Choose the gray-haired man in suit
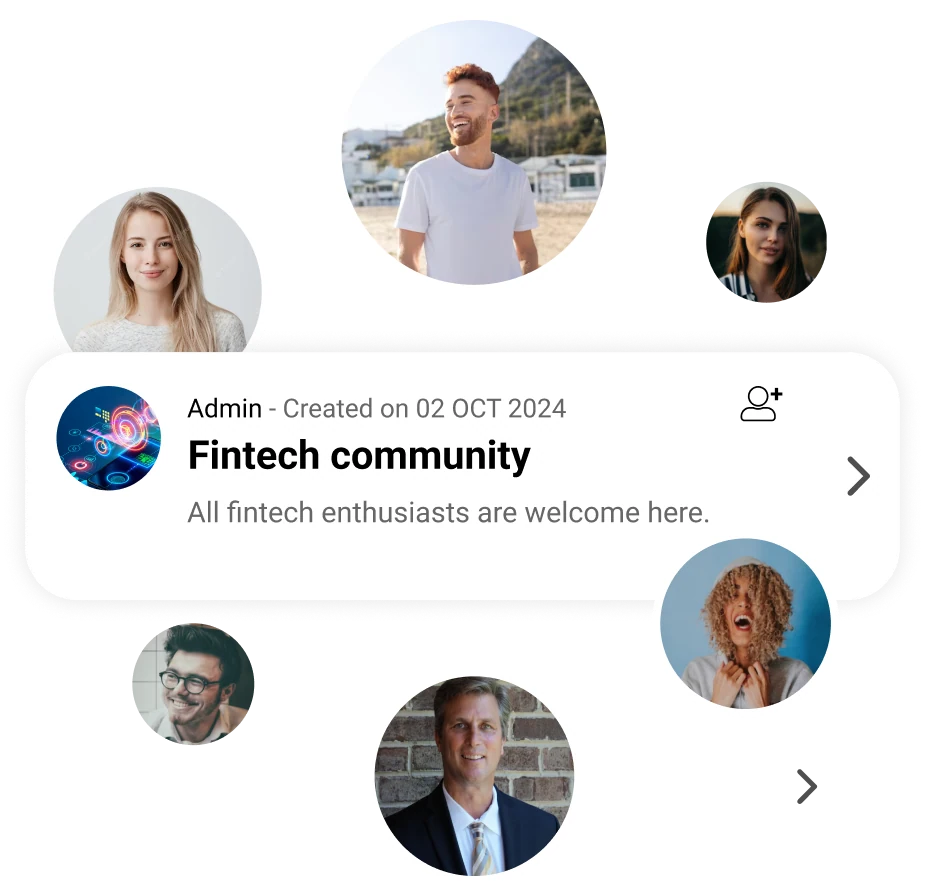Image resolution: width=925 pixels, height=886 pixels. (x=474, y=776)
